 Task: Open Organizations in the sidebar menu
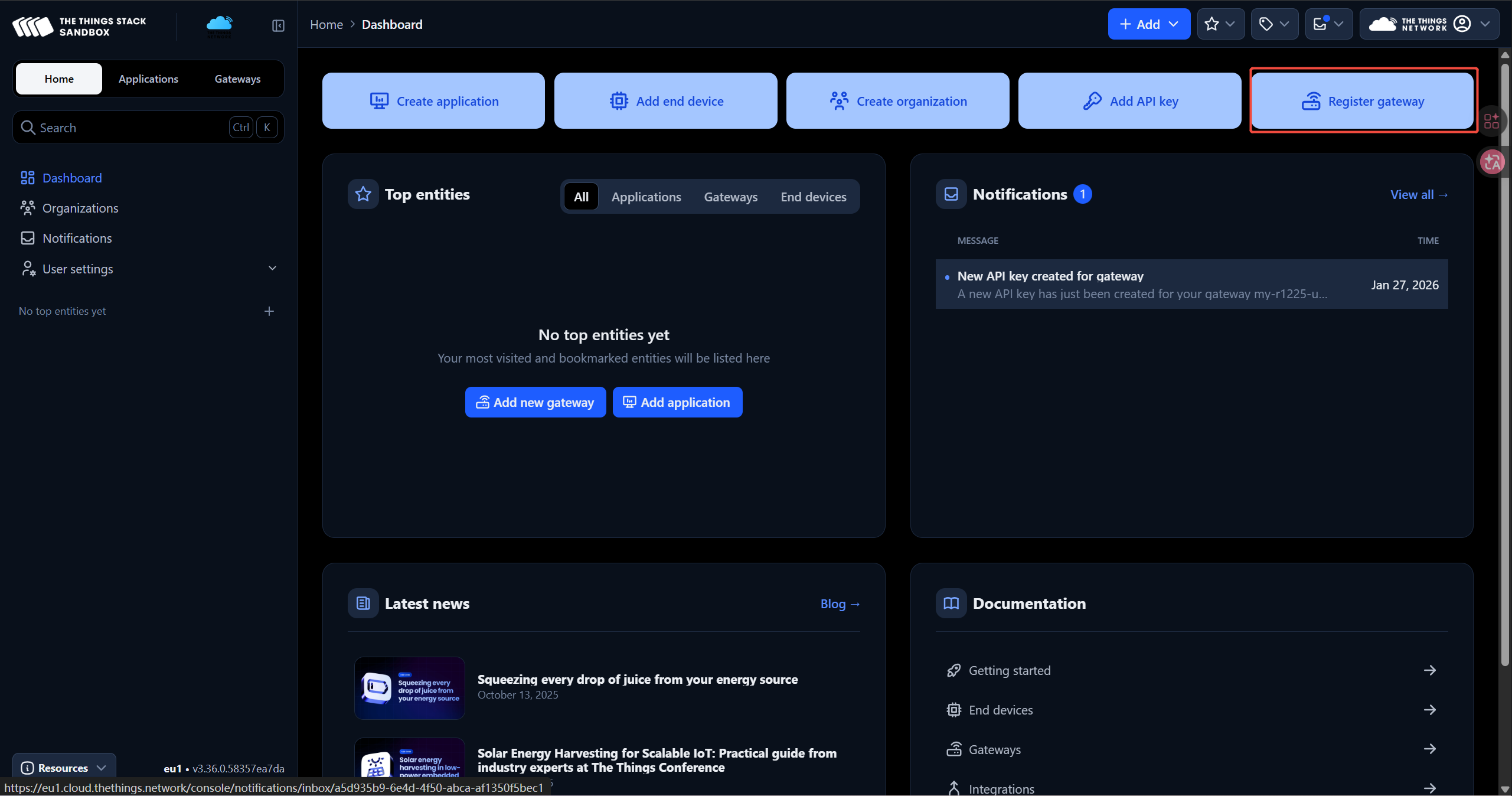(80, 208)
